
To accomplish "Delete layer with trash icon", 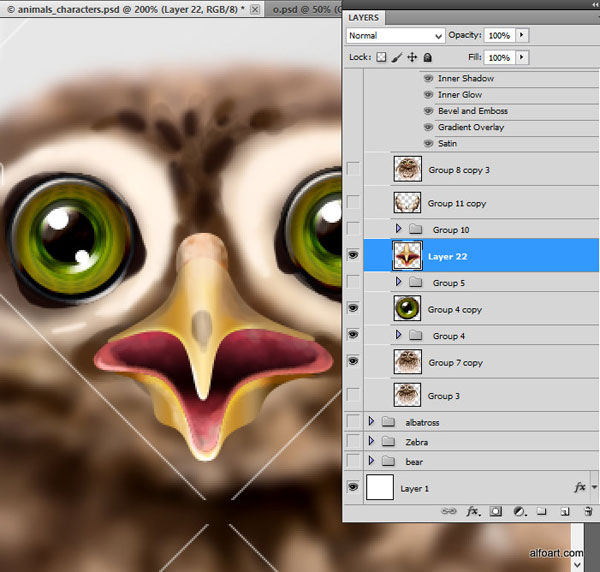I will click(x=589, y=511).
